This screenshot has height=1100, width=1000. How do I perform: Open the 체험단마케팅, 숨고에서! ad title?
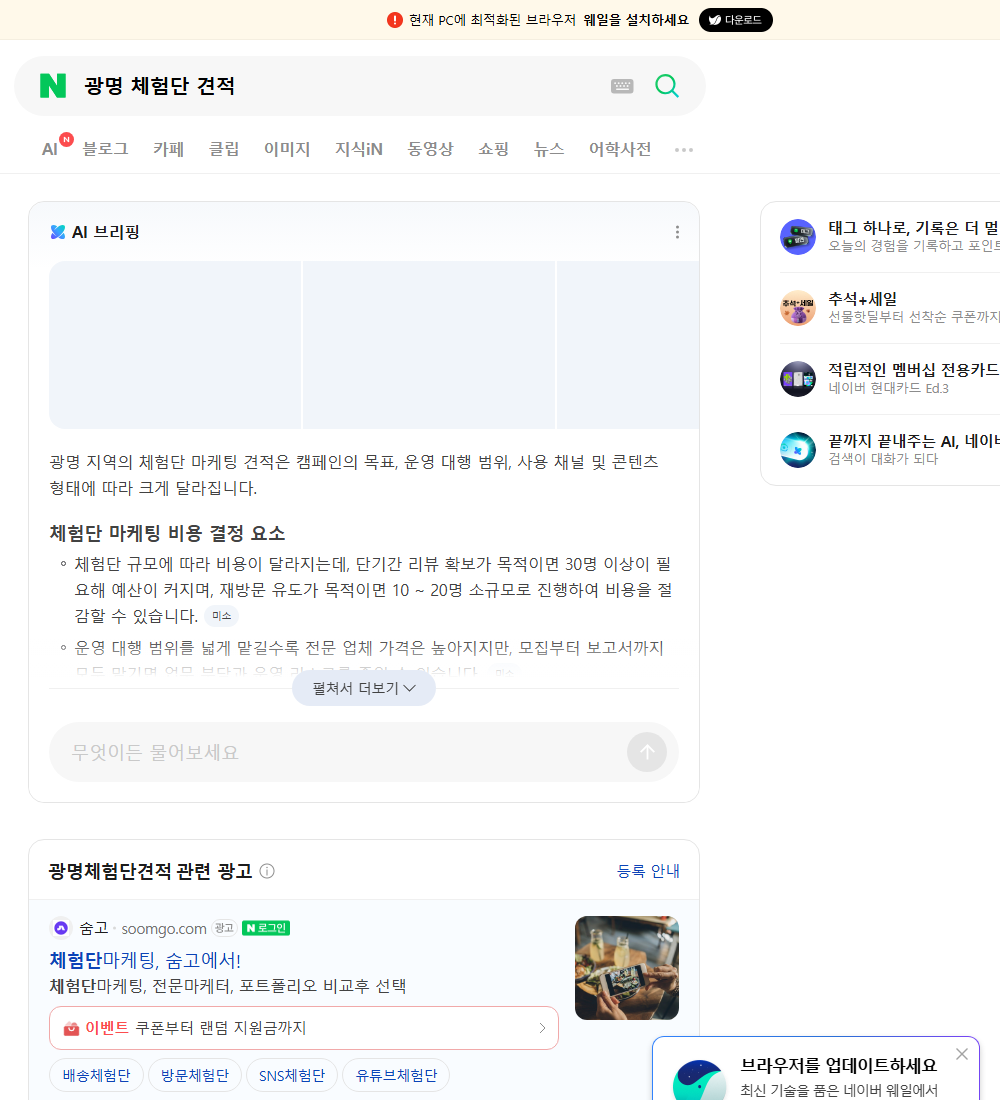145,960
